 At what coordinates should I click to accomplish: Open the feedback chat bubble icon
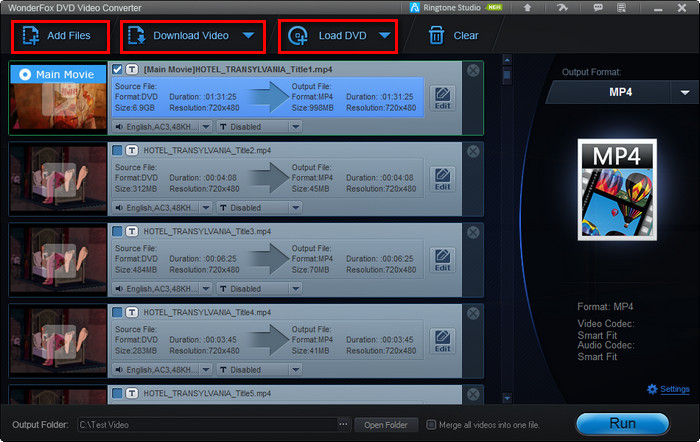click(598, 8)
